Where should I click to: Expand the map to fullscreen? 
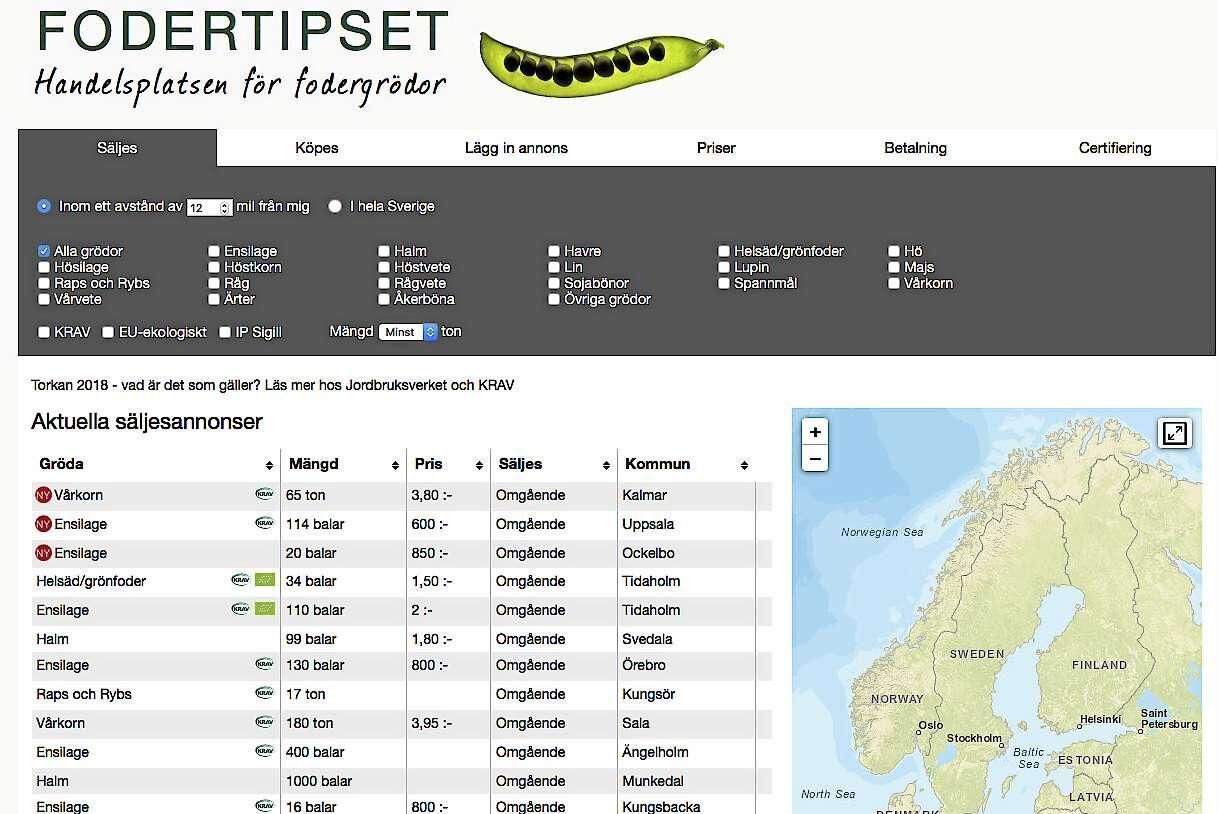(x=1174, y=433)
